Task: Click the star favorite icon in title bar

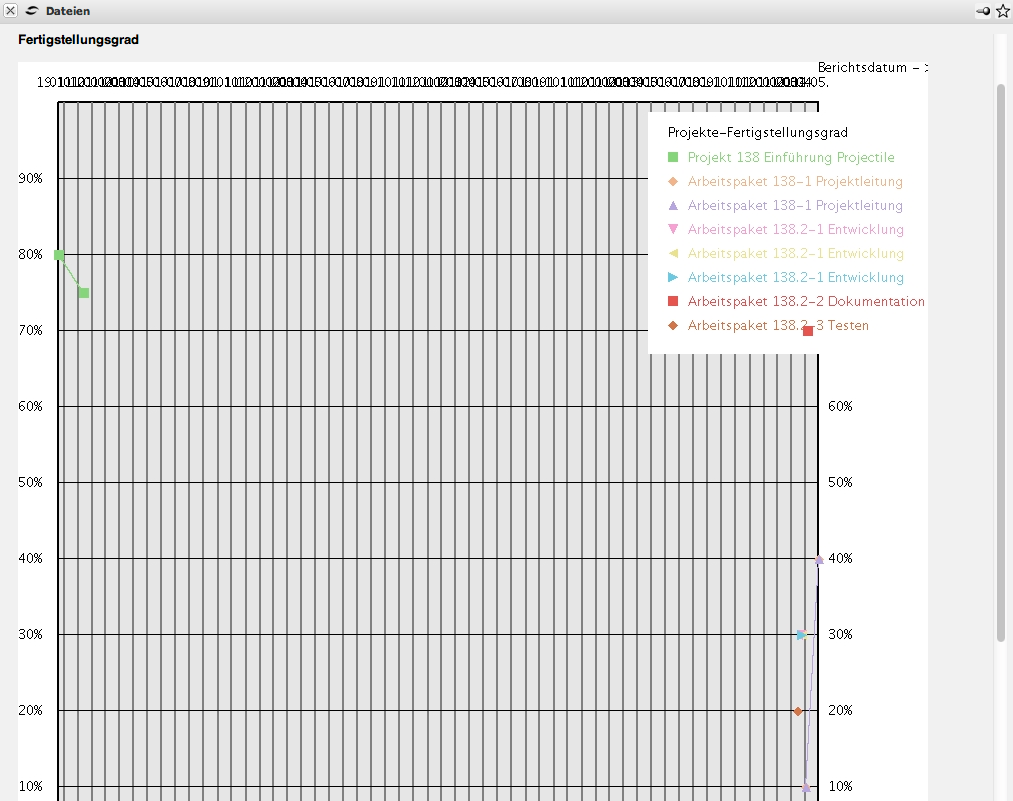Action: (x=1003, y=11)
